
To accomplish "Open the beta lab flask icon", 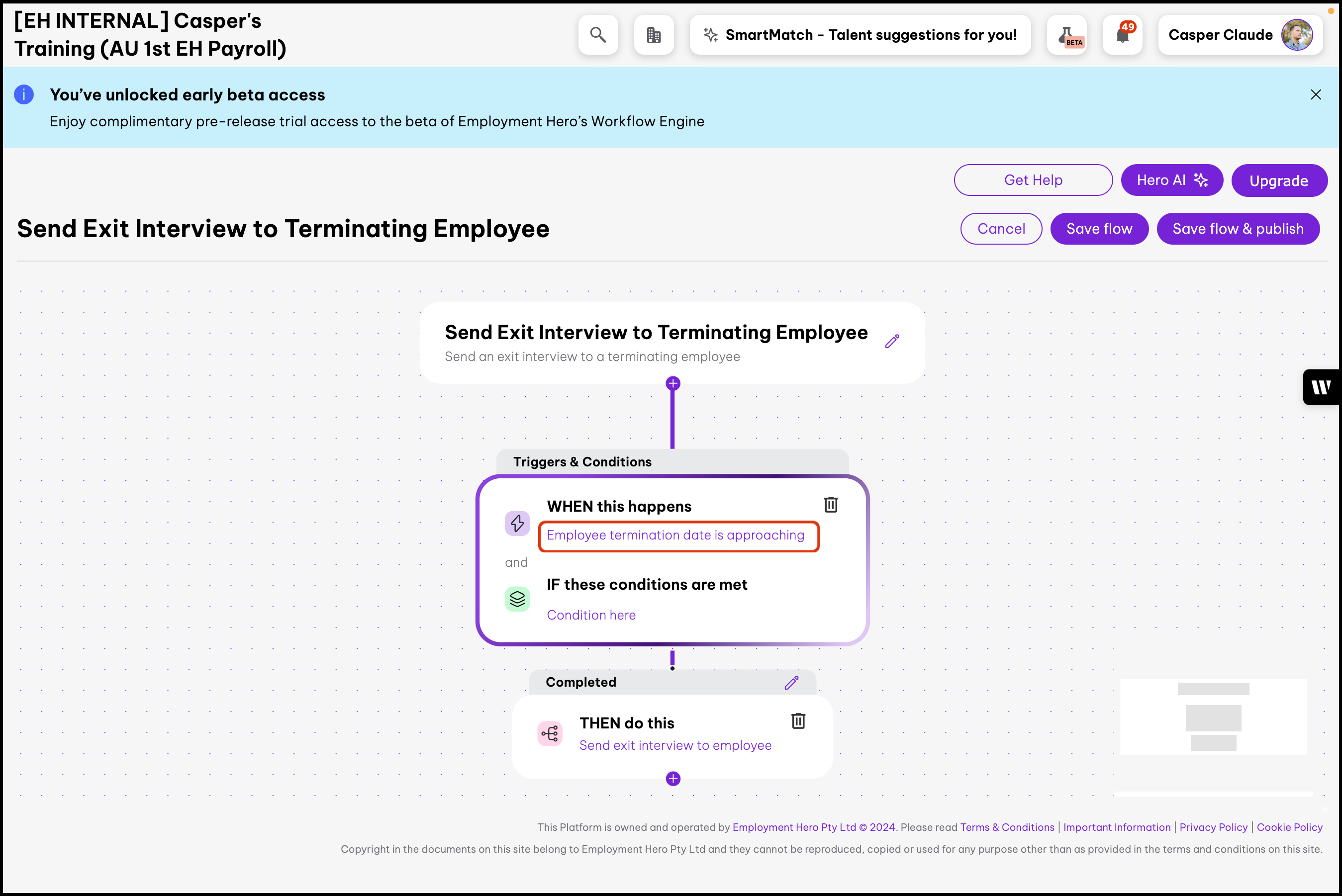I will click(x=1067, y=35).
